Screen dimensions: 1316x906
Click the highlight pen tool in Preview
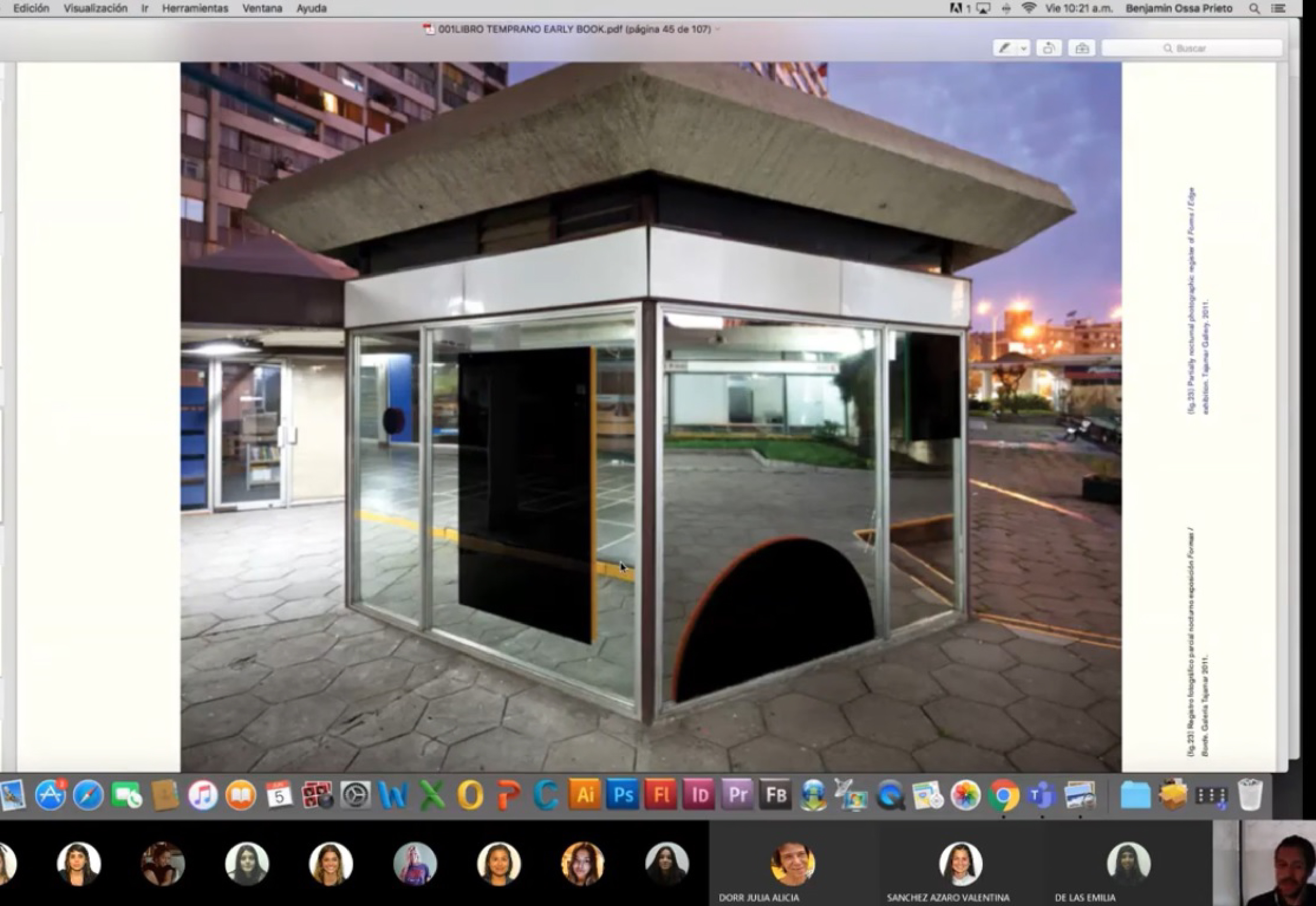pos(1004,48)
